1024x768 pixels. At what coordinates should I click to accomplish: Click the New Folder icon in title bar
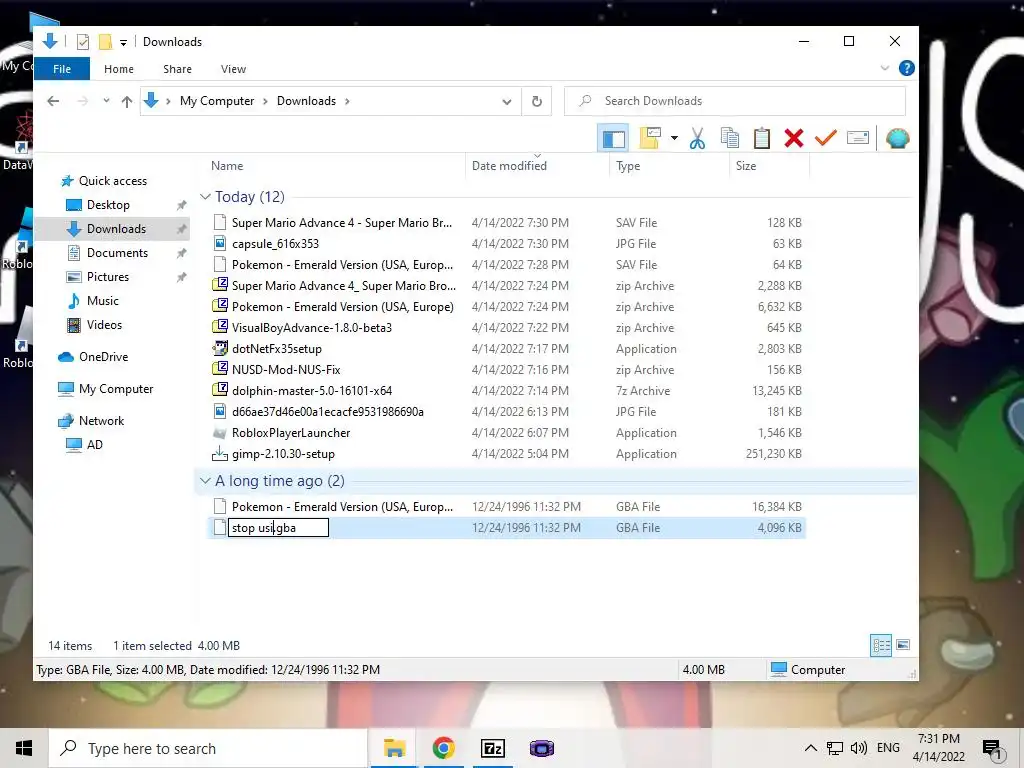(104, 42)
